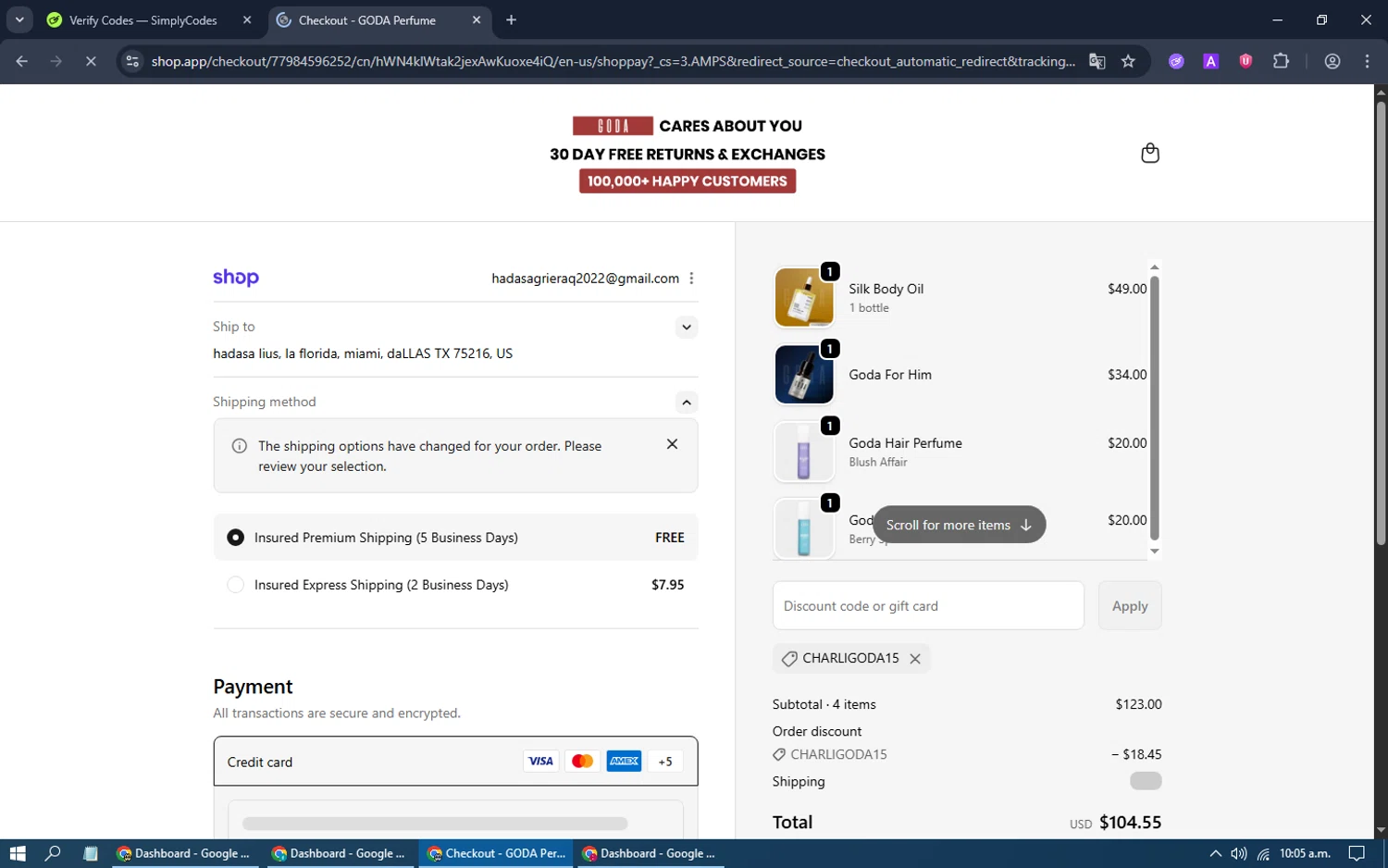Open a new browser tab

(511, 19)
